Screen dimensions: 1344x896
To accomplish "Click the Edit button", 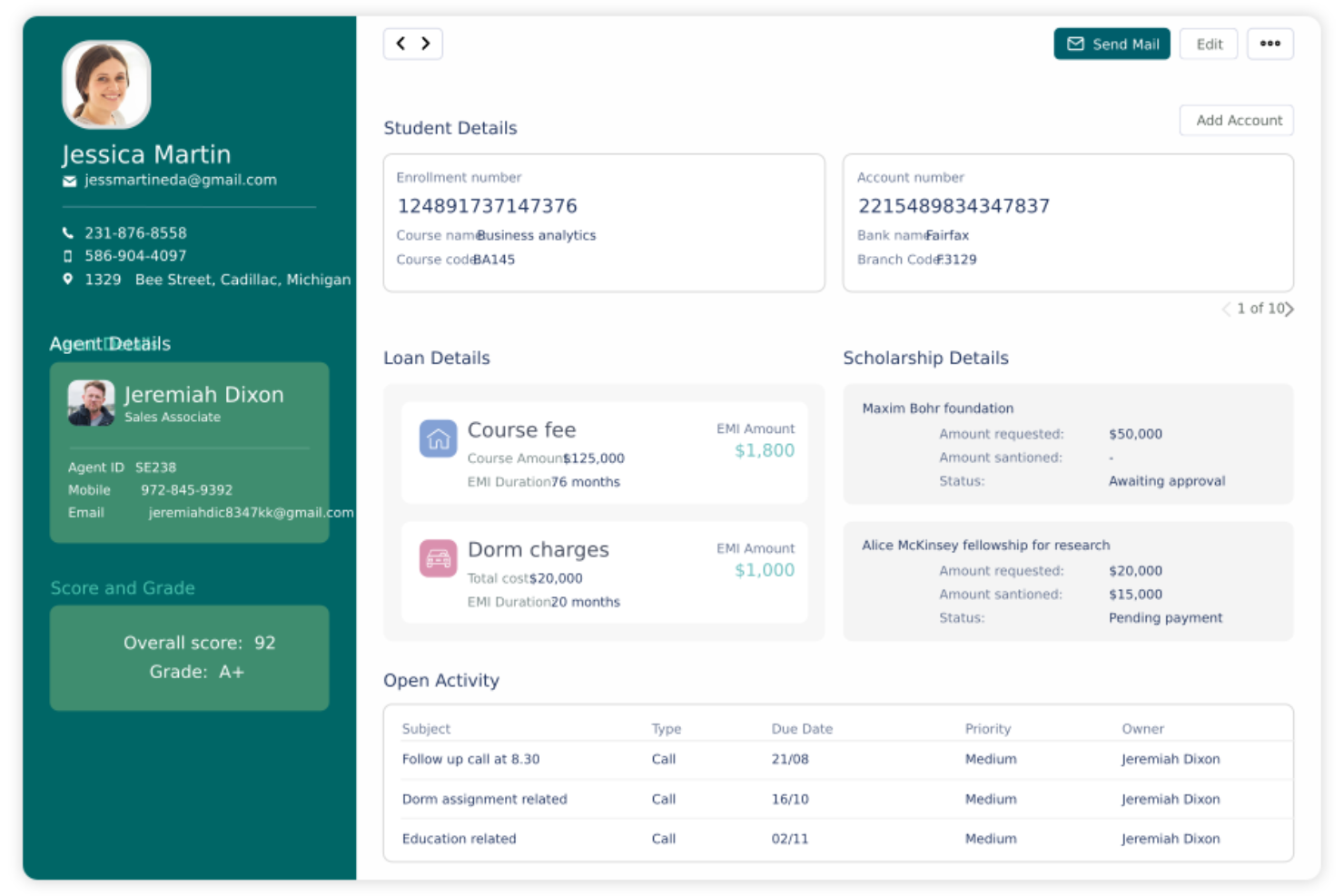I will point(1208,44).
